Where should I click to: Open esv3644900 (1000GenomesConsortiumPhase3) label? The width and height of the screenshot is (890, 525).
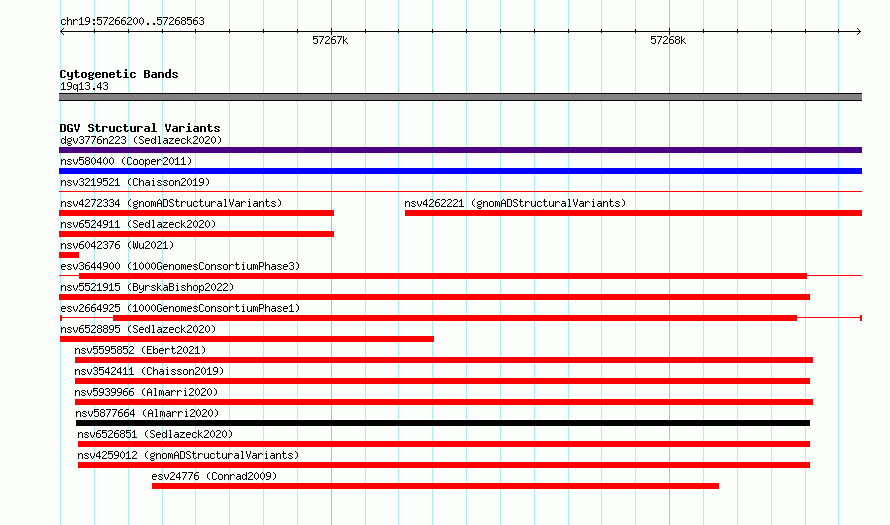click(x=180, y=266)
